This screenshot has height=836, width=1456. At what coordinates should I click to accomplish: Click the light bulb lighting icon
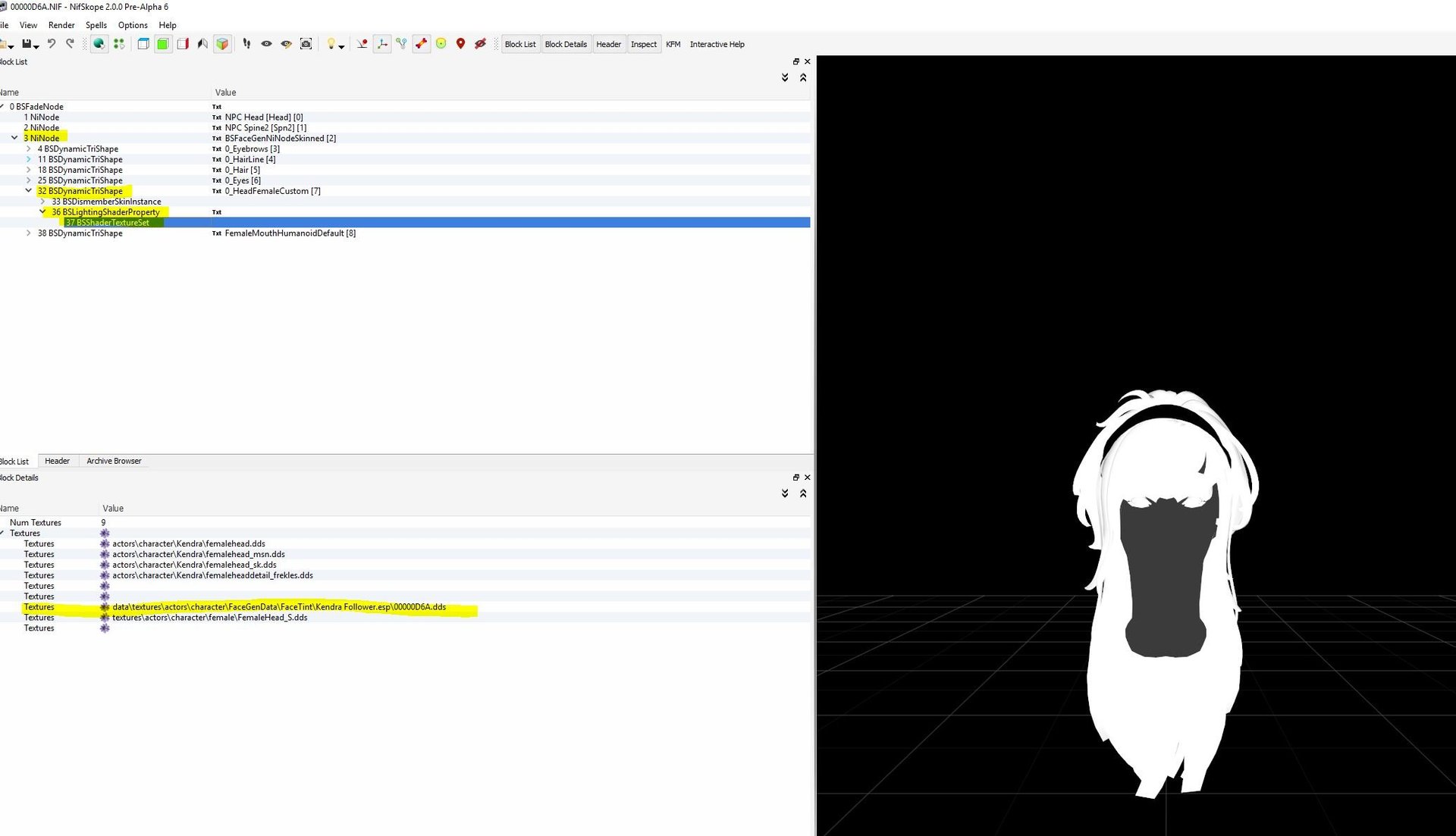pyautogui.click(x=331, y=44)
